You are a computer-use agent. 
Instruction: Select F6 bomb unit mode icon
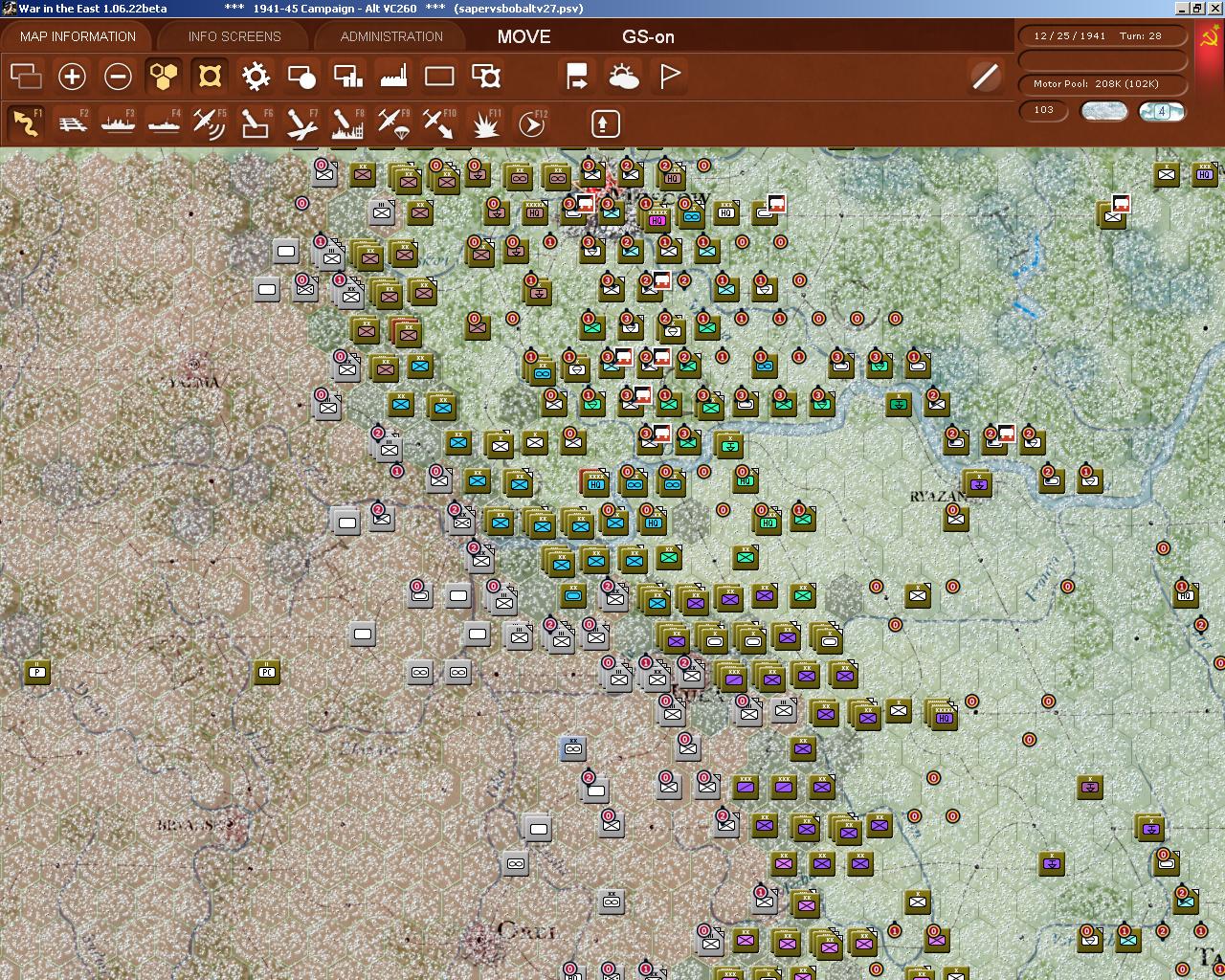pos(256,123)
